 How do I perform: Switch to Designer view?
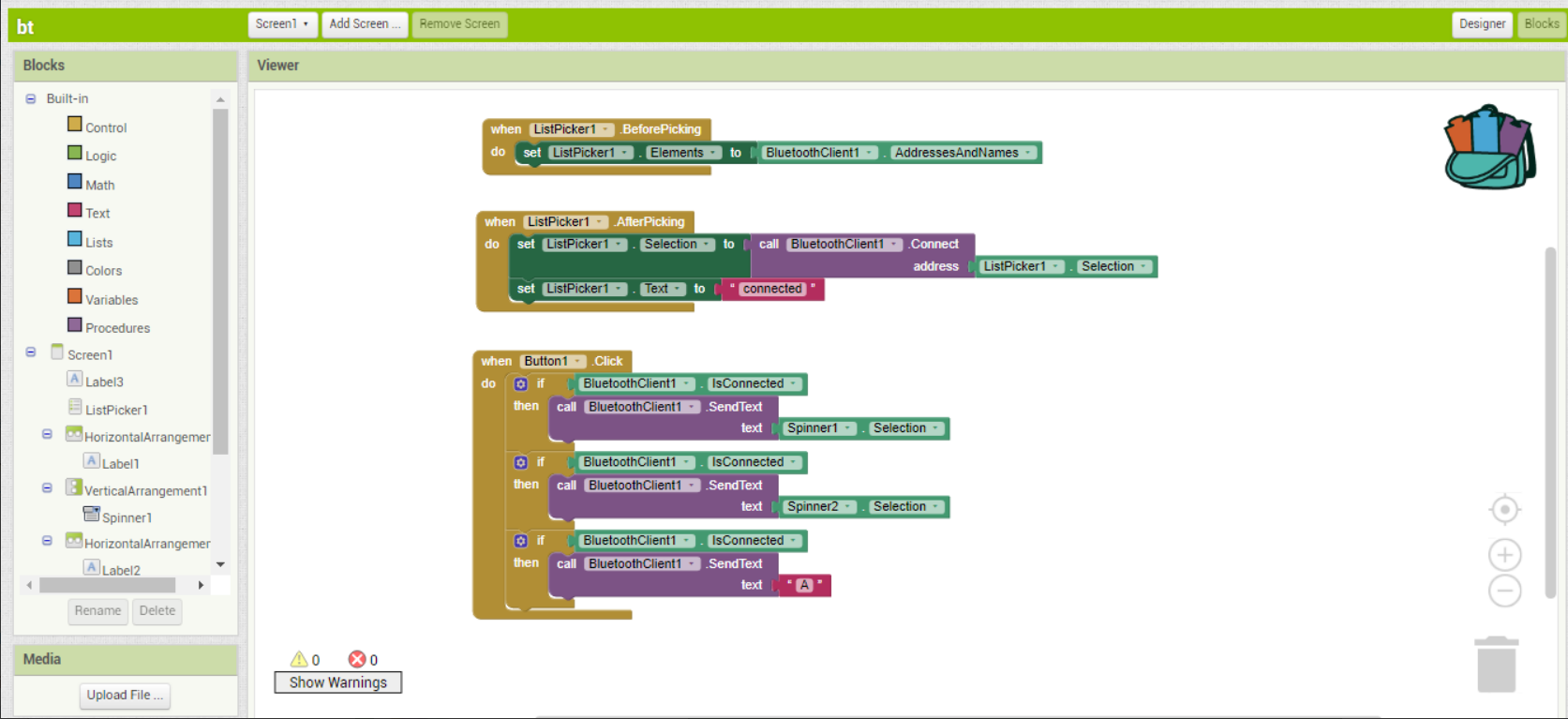pos(1482,24)
